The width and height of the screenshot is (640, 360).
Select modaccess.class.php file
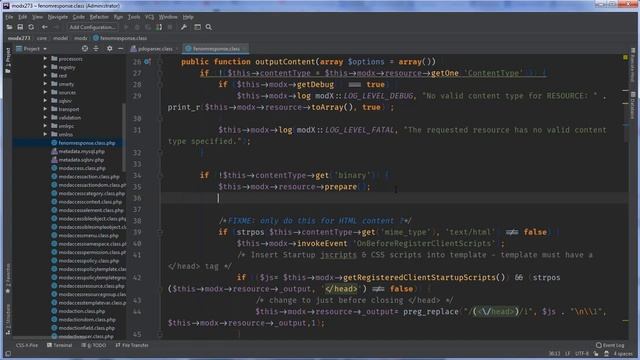(x=82, y=168)
